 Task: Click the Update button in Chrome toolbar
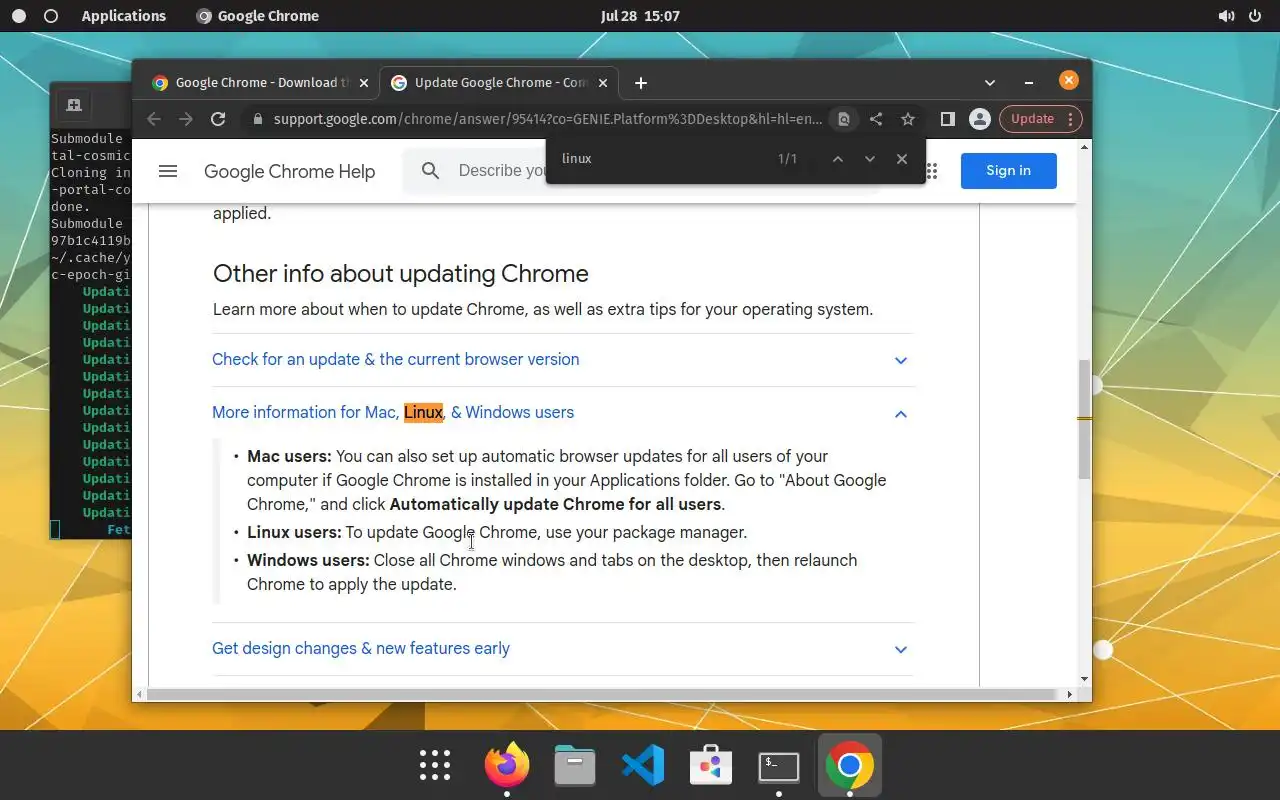pyautogui.click(x=1032, y=119)
